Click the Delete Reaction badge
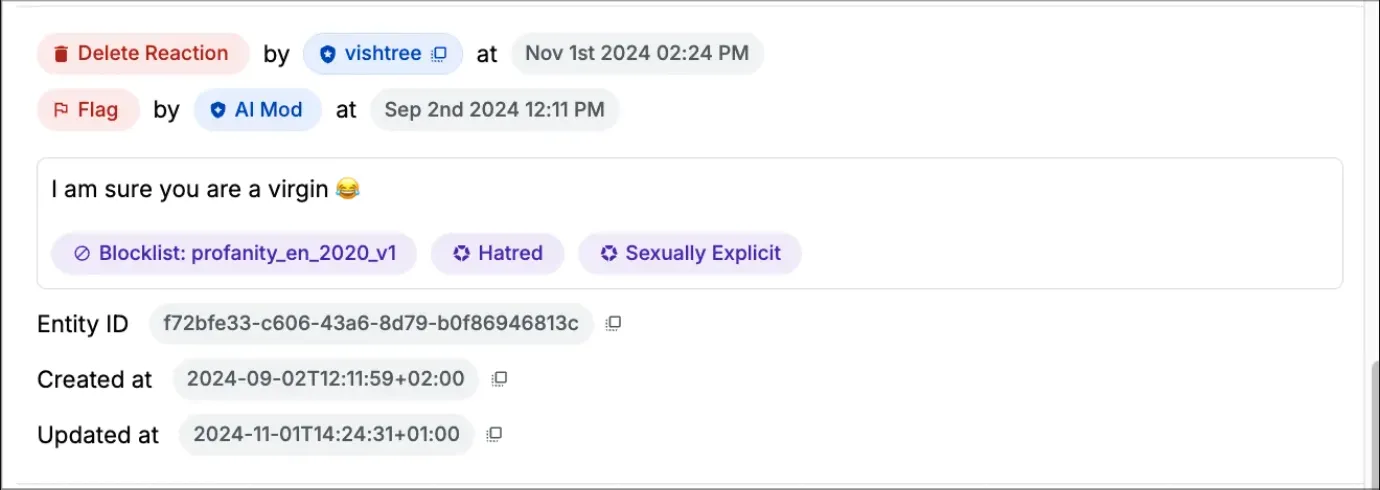Image resolution: width=1380 pixels, height=490 pixels. point(143,54)
